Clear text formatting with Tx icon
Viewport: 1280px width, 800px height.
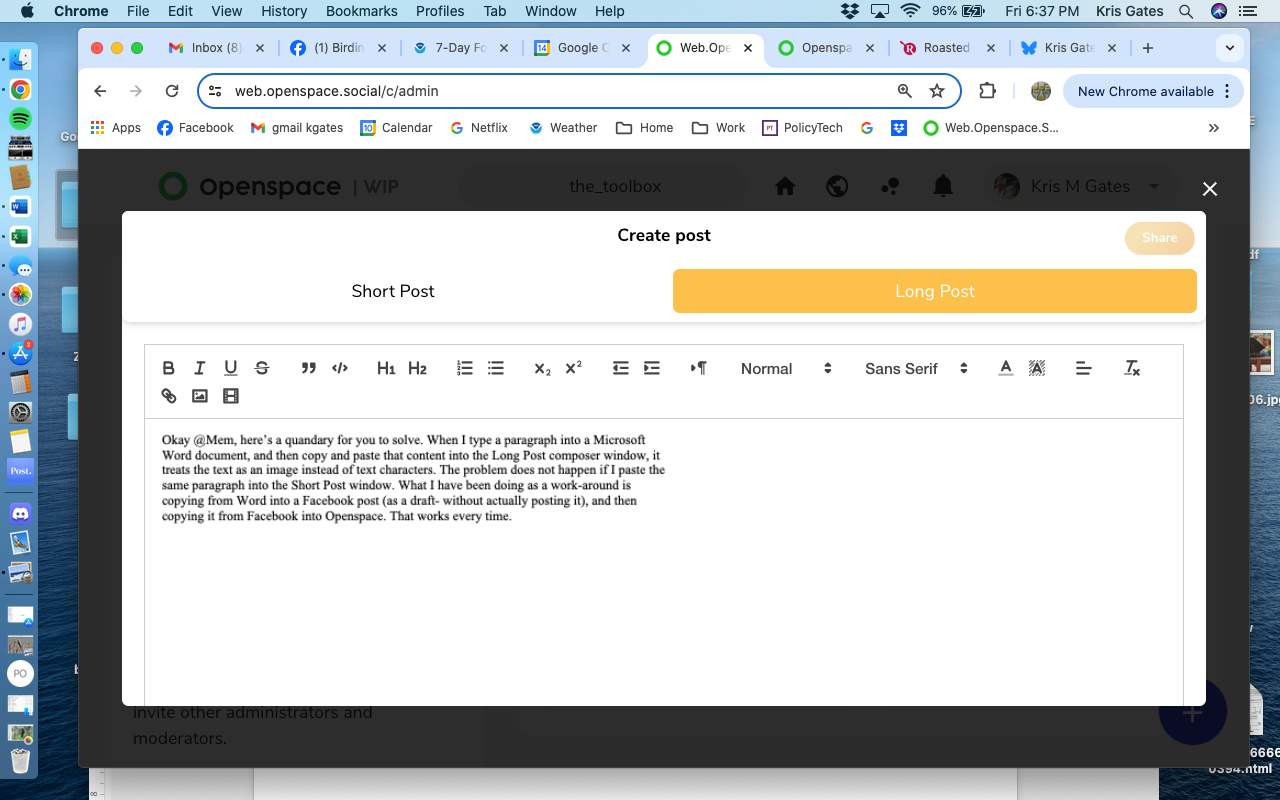click(x=1131, y=368)
